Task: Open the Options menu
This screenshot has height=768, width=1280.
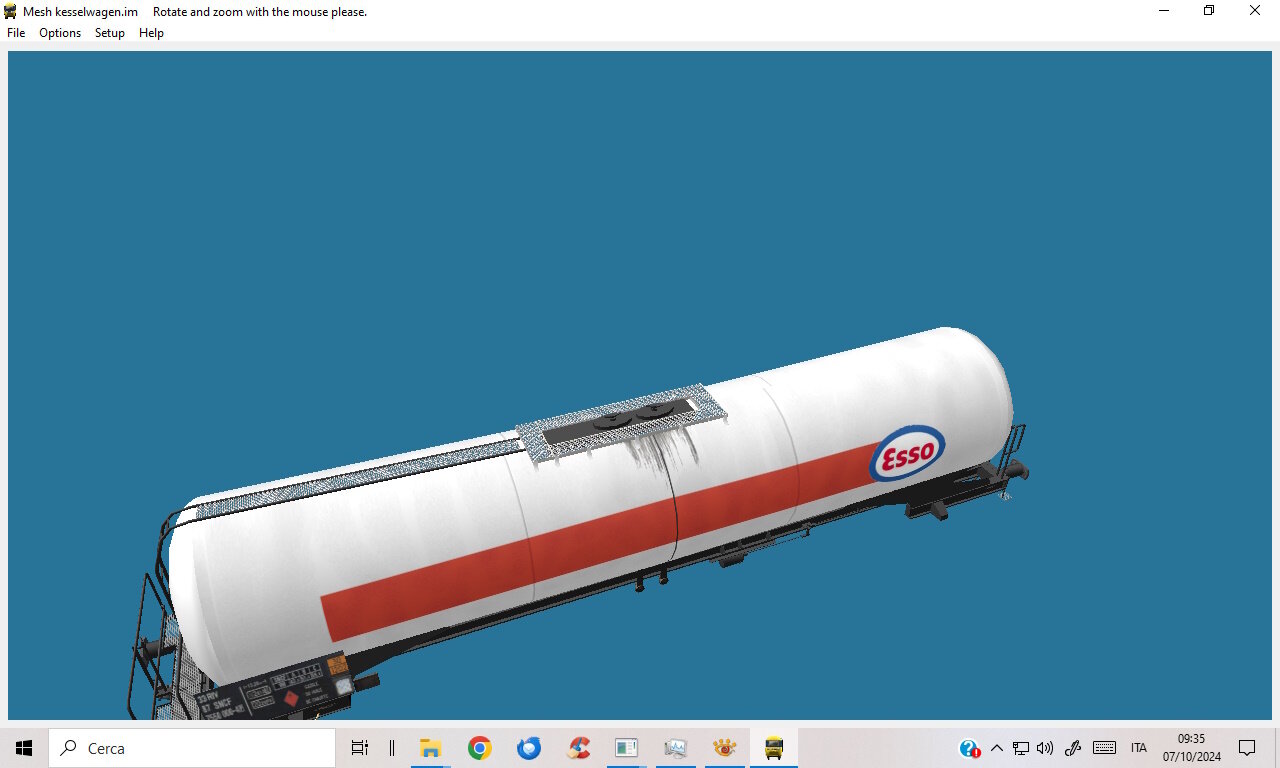Action: click(x=60, y=33)
